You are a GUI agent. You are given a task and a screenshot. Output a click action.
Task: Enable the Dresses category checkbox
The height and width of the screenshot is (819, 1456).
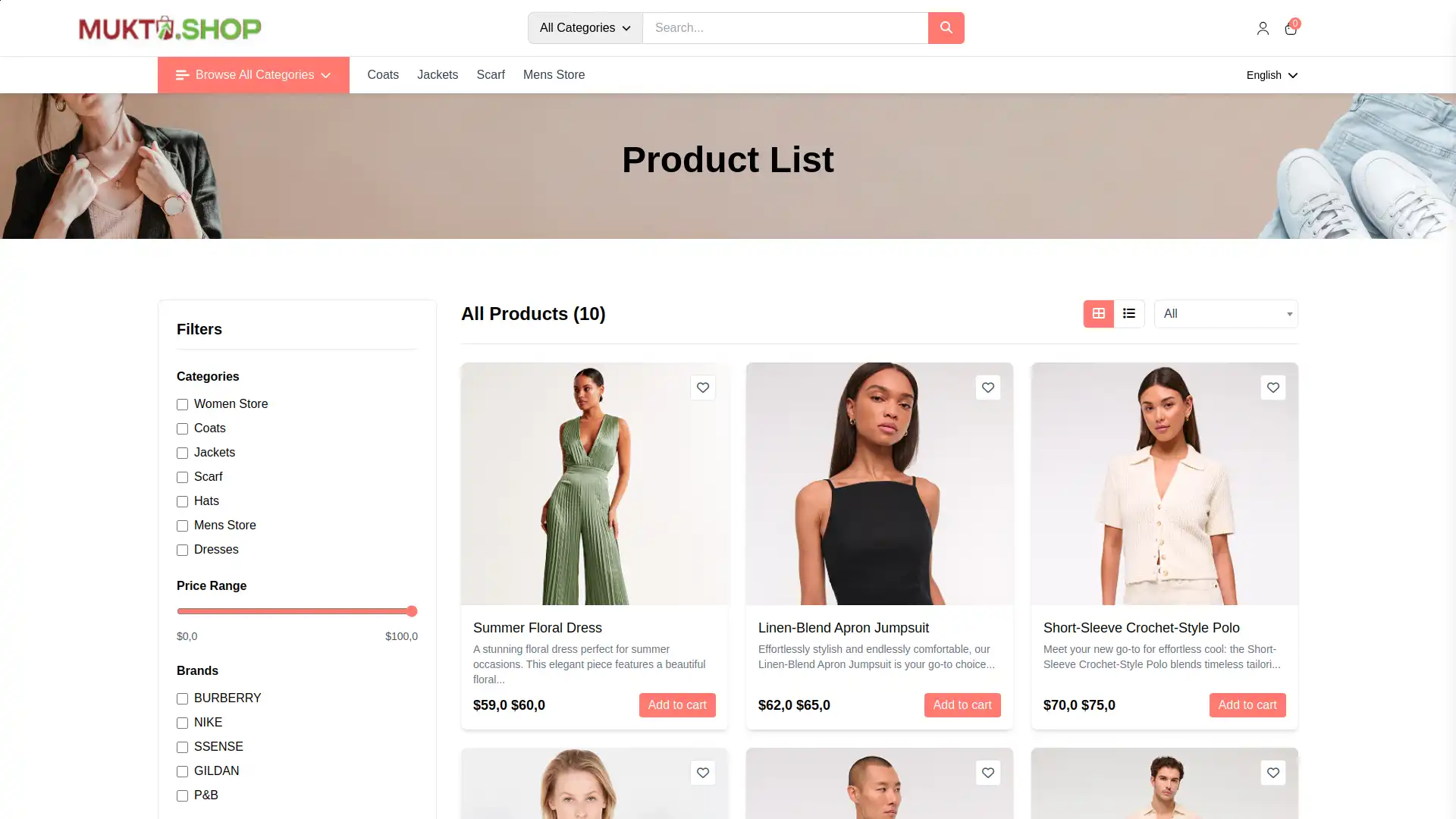[182, 550]
